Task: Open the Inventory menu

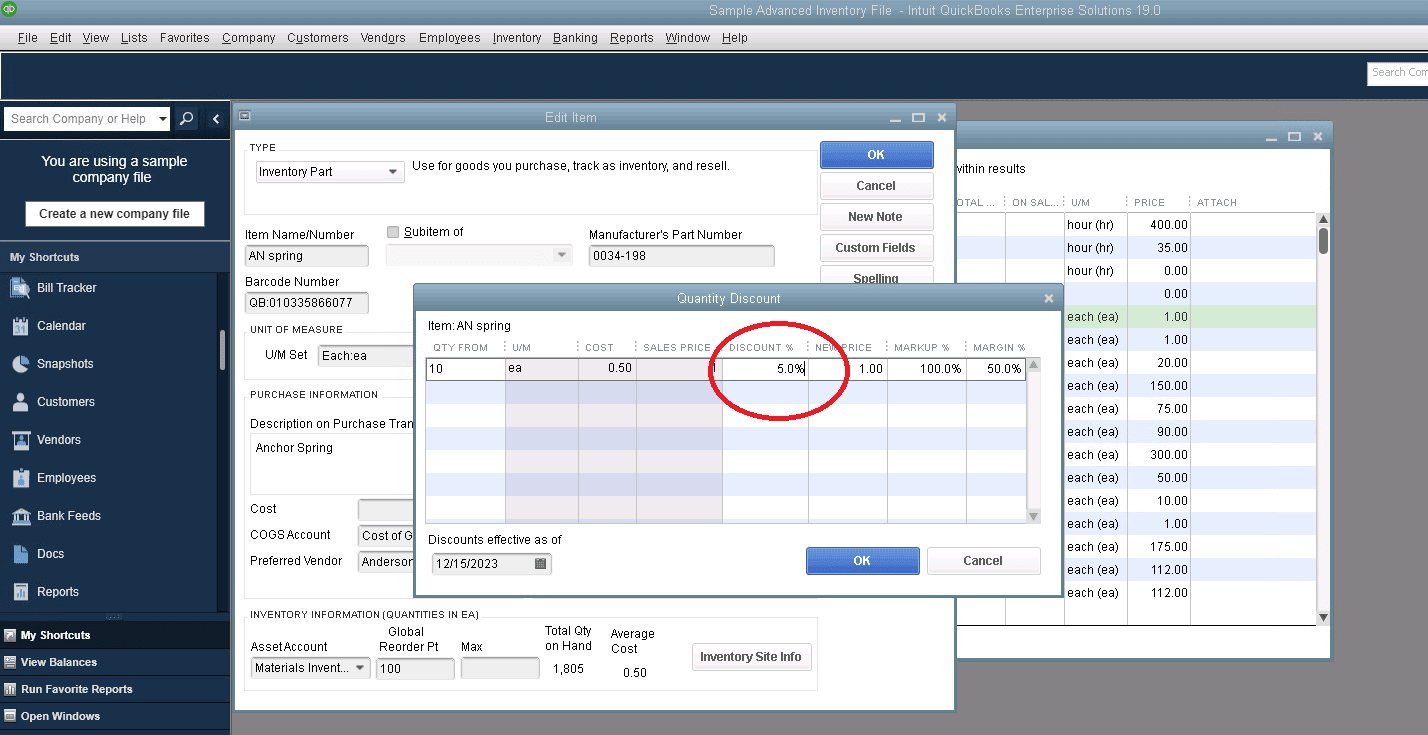Action: [516, 38]
